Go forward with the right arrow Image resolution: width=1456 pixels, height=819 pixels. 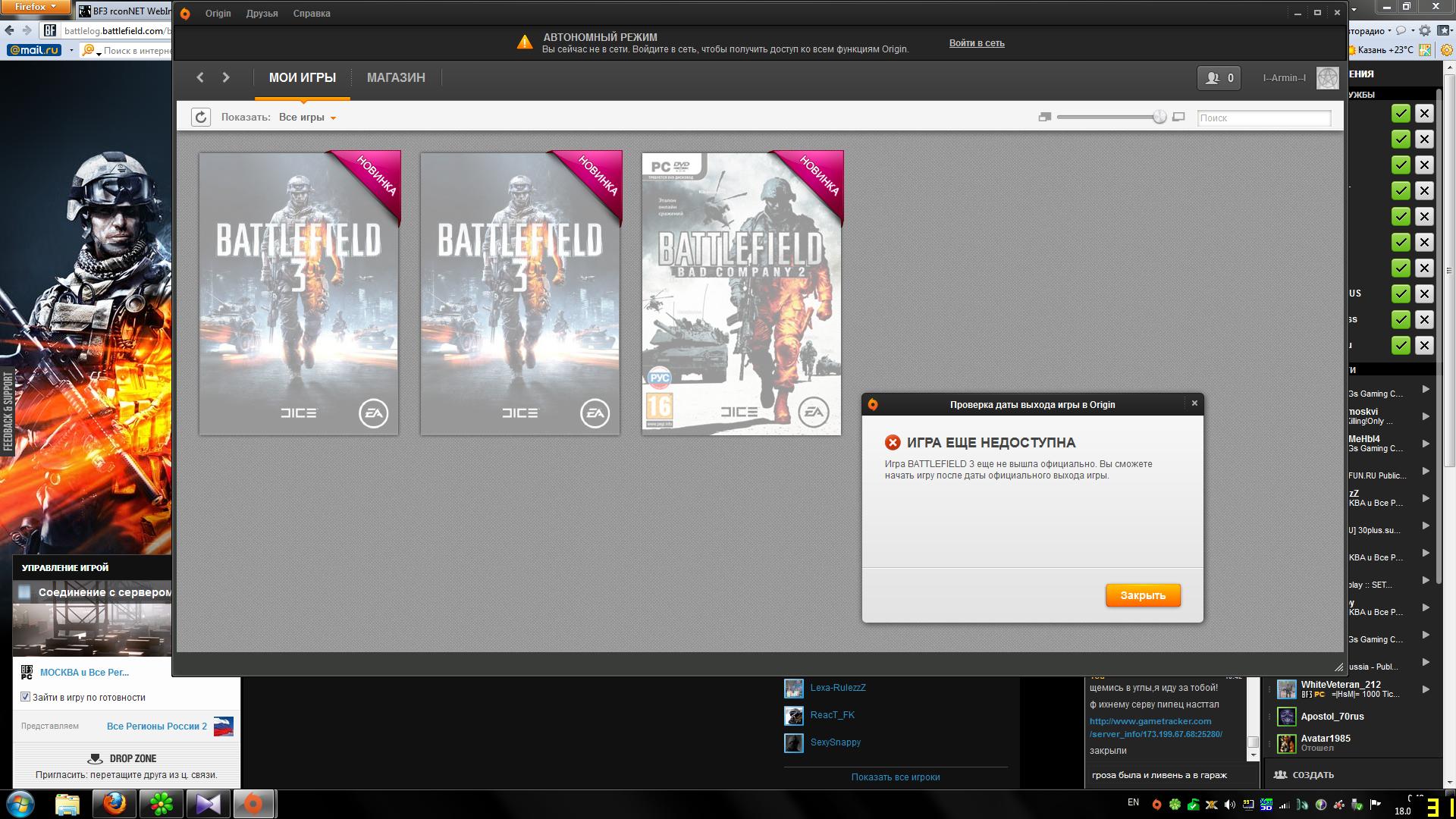pyautogui.click(x=226, y=77)
